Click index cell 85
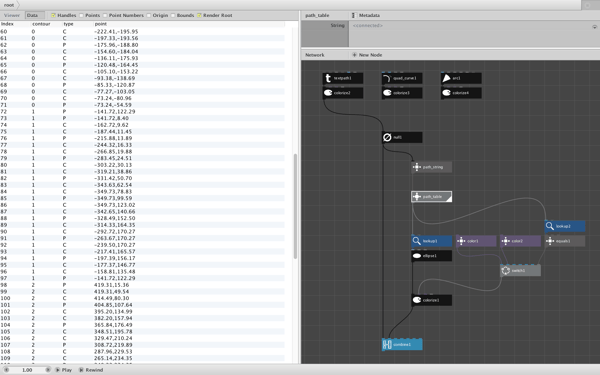This screenshot has height=375, width=600. [x=4, y=198]
